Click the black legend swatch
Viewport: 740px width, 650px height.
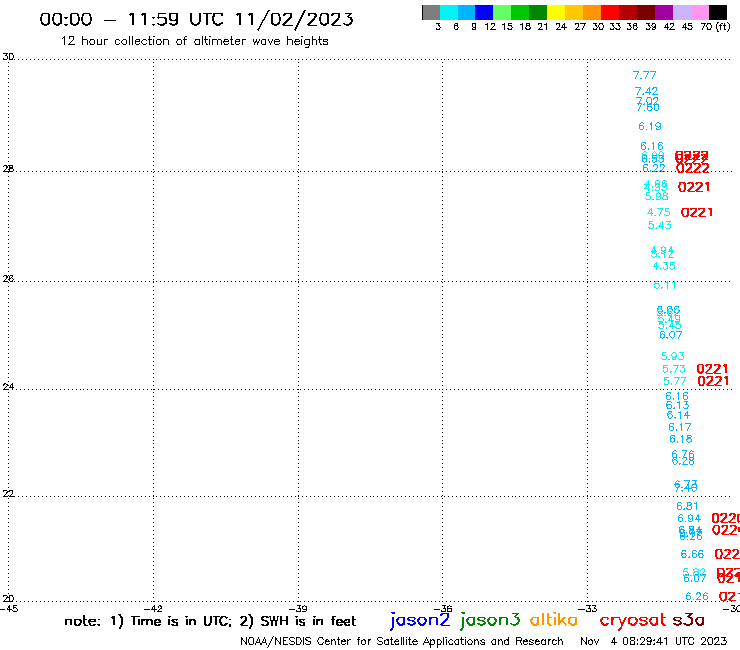point(717,12)
